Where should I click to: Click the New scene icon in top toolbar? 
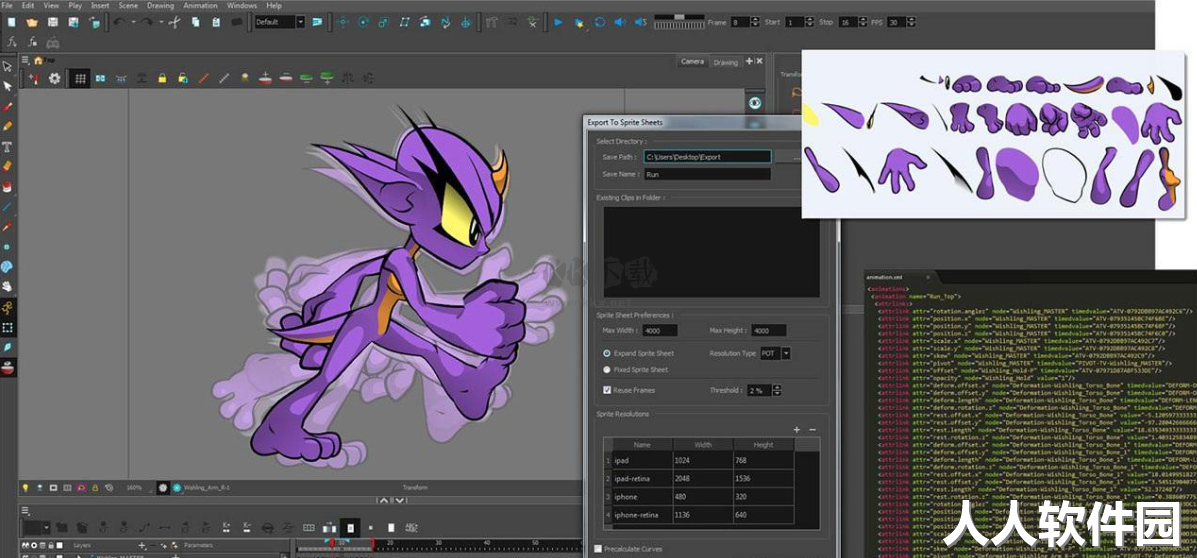click(x=11, y=22)
